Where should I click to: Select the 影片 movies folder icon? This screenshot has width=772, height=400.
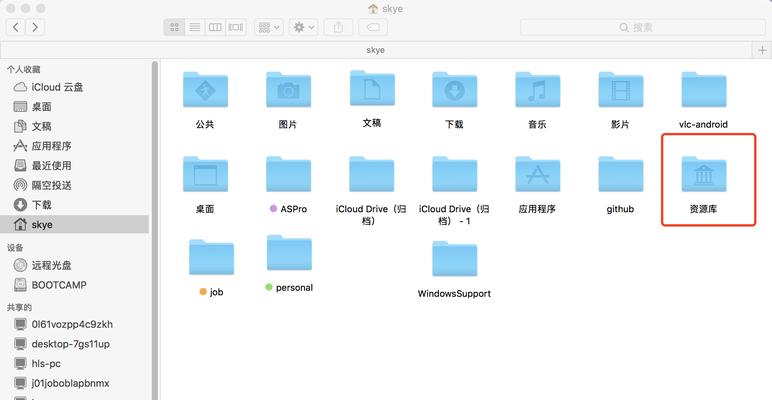(x=621, y=90)
